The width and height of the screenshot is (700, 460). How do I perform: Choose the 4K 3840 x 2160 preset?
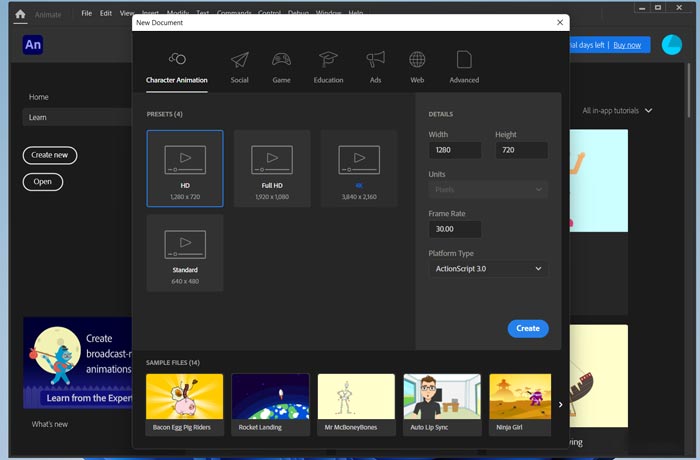click(359, 168)
